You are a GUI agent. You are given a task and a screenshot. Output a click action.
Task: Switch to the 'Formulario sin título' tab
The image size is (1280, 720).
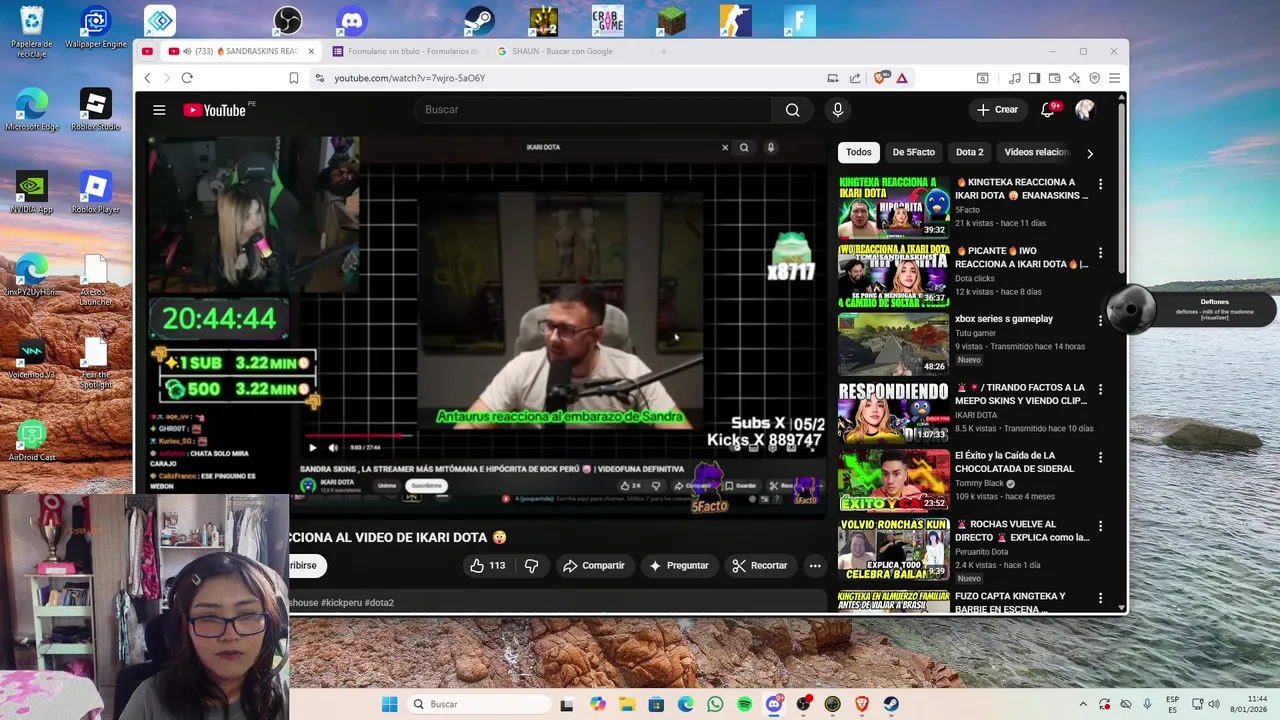pos(406,51)
